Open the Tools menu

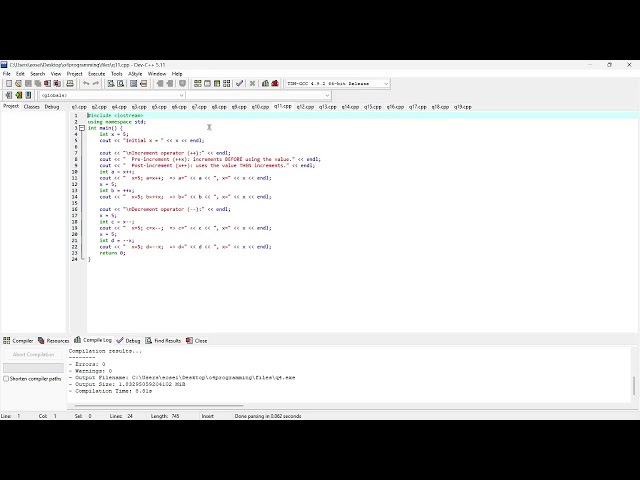click(x=117, y=74)
